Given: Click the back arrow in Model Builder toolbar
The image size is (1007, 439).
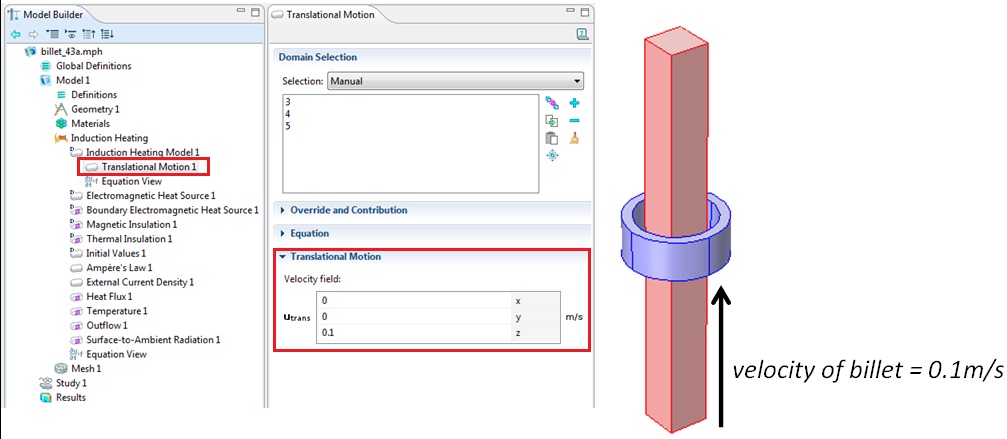Looking at the screenshot, I should [15, 33].
